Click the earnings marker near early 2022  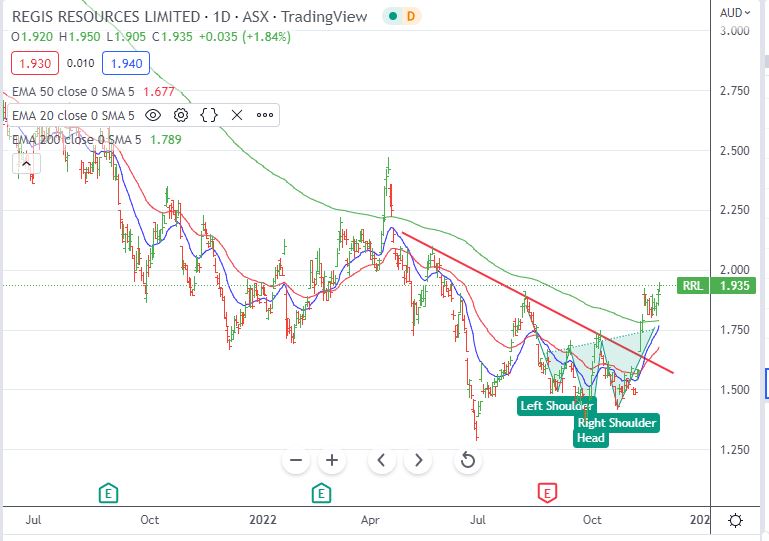click(321, 492)
